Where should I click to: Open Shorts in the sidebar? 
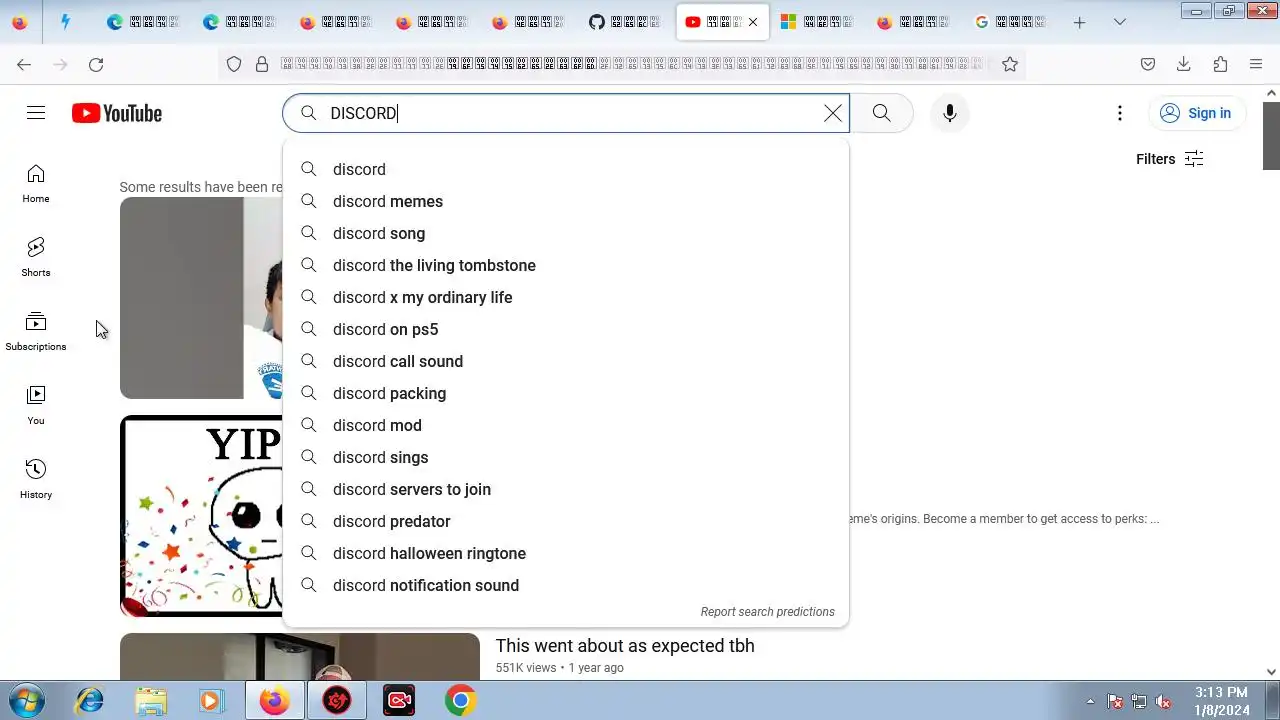[36, 258]
